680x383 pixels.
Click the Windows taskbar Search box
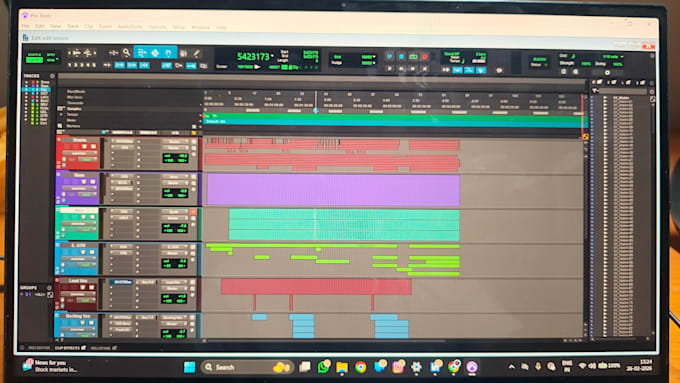247,367
